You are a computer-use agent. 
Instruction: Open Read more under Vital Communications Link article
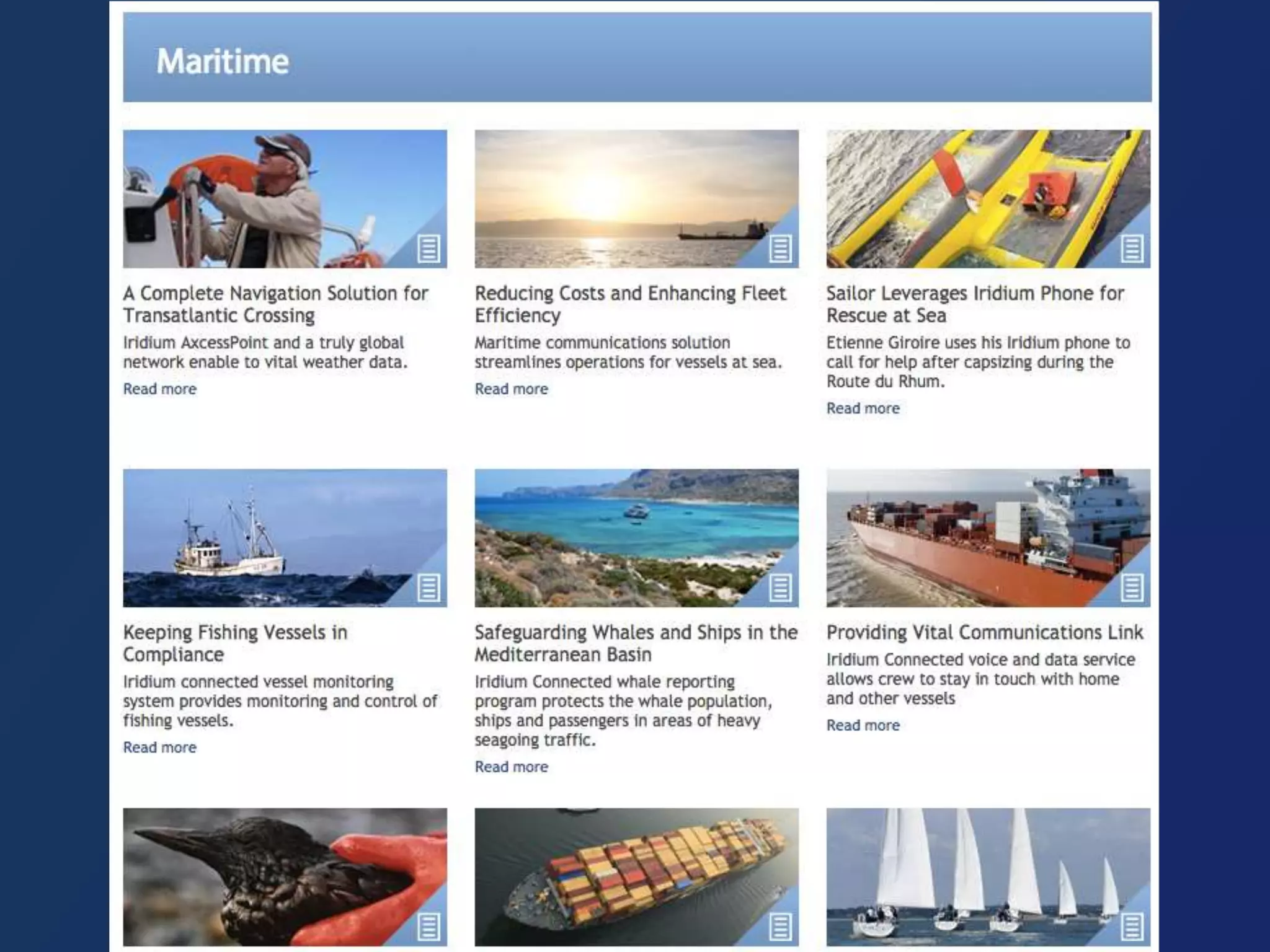tap(863, 725)
